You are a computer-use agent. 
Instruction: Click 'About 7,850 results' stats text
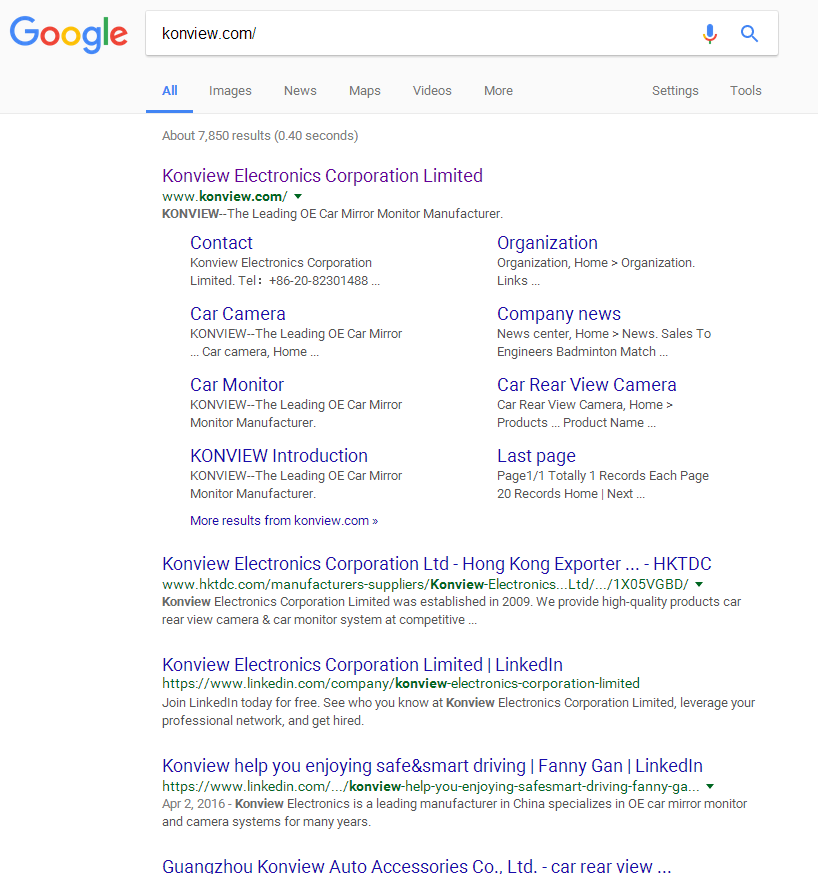260,135
